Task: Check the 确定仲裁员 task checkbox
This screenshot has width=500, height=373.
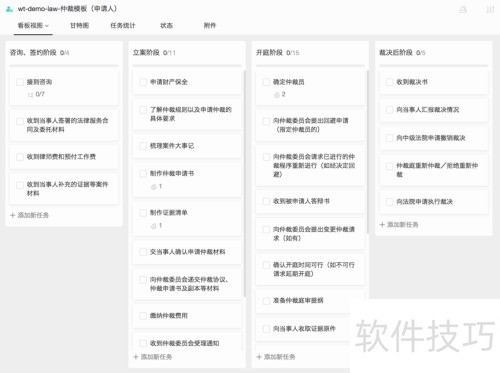Action: 266,82
